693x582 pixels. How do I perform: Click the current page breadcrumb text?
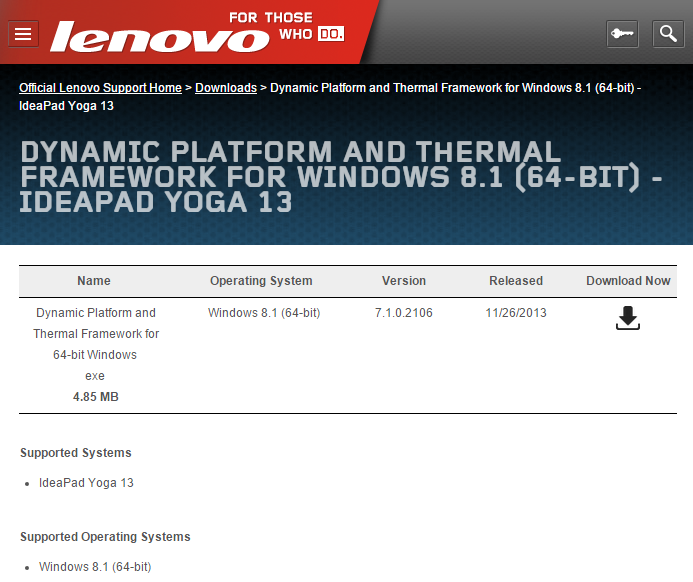coord(330,97)
